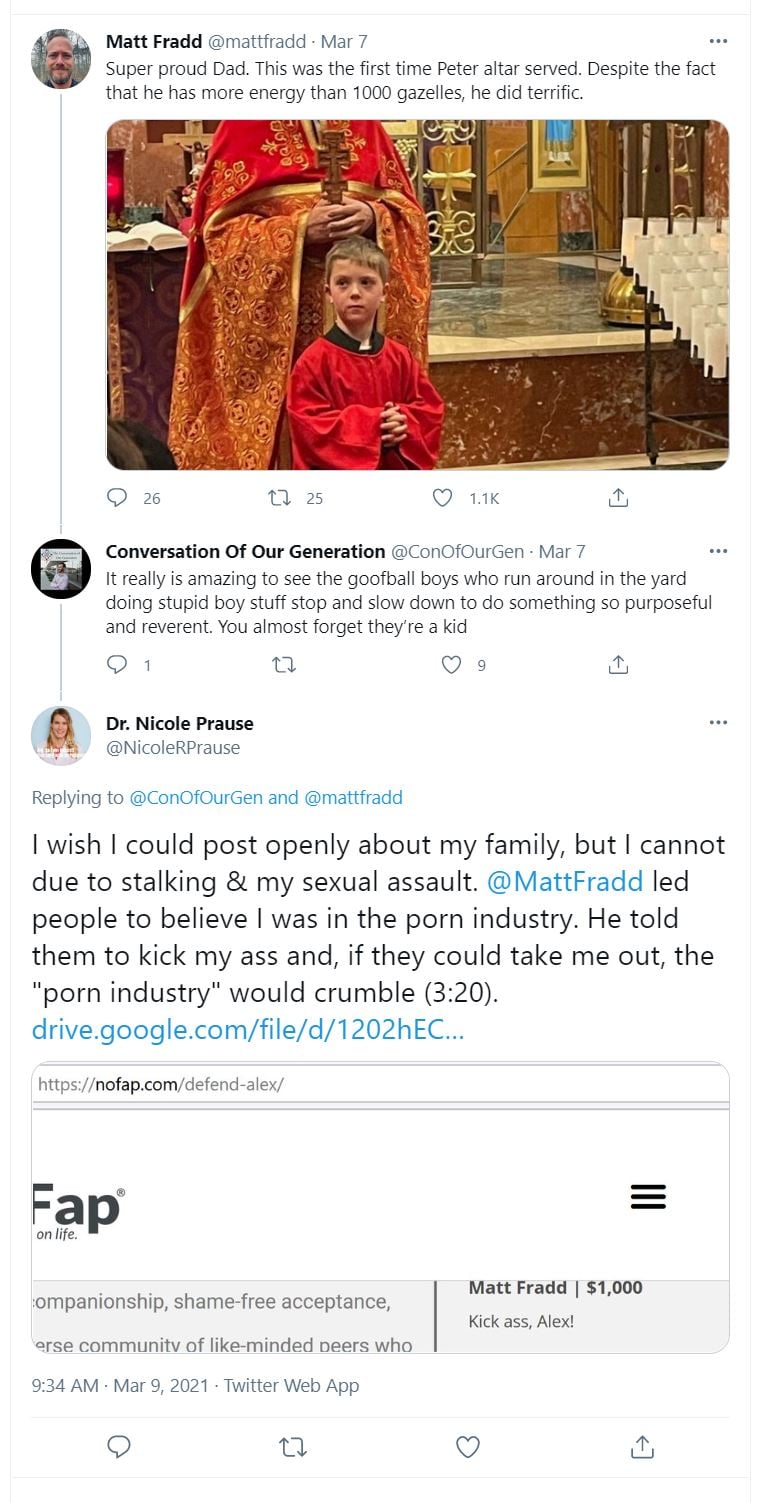Reply to Dr. Nicole Prause's main tweet

118,1446
